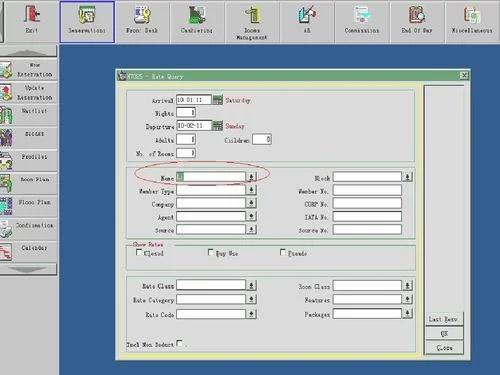500x375 pixels.
Task: Expand the Name field dropdown arrow
Action: click(251, 177)
